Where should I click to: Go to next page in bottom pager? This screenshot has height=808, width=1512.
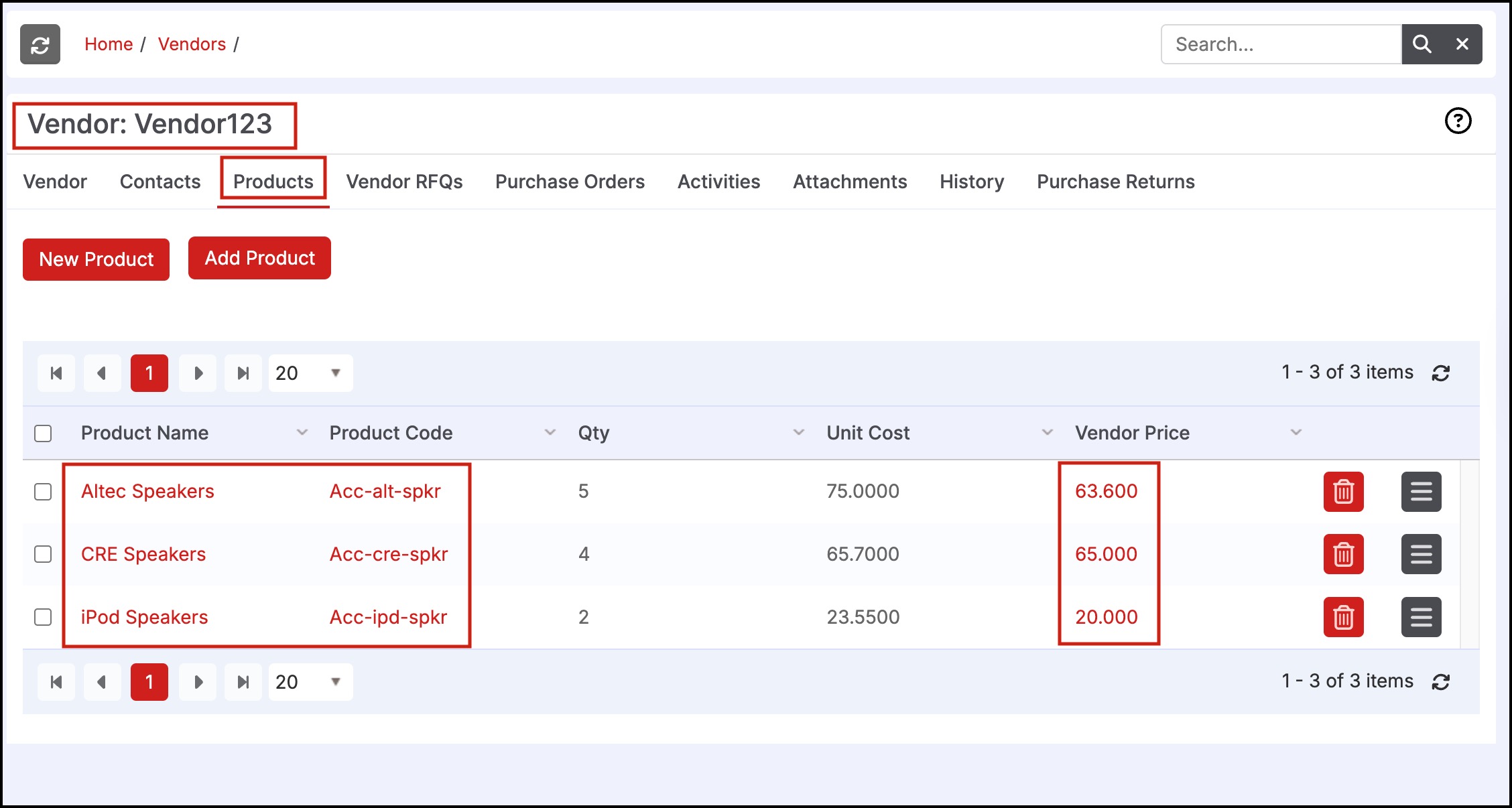click(x=198, y=682)
